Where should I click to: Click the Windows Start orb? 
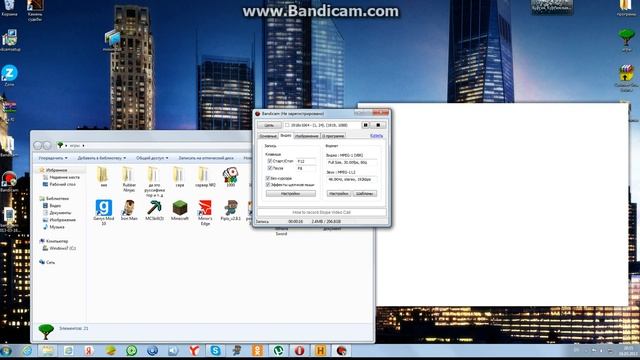pos(6,351)
